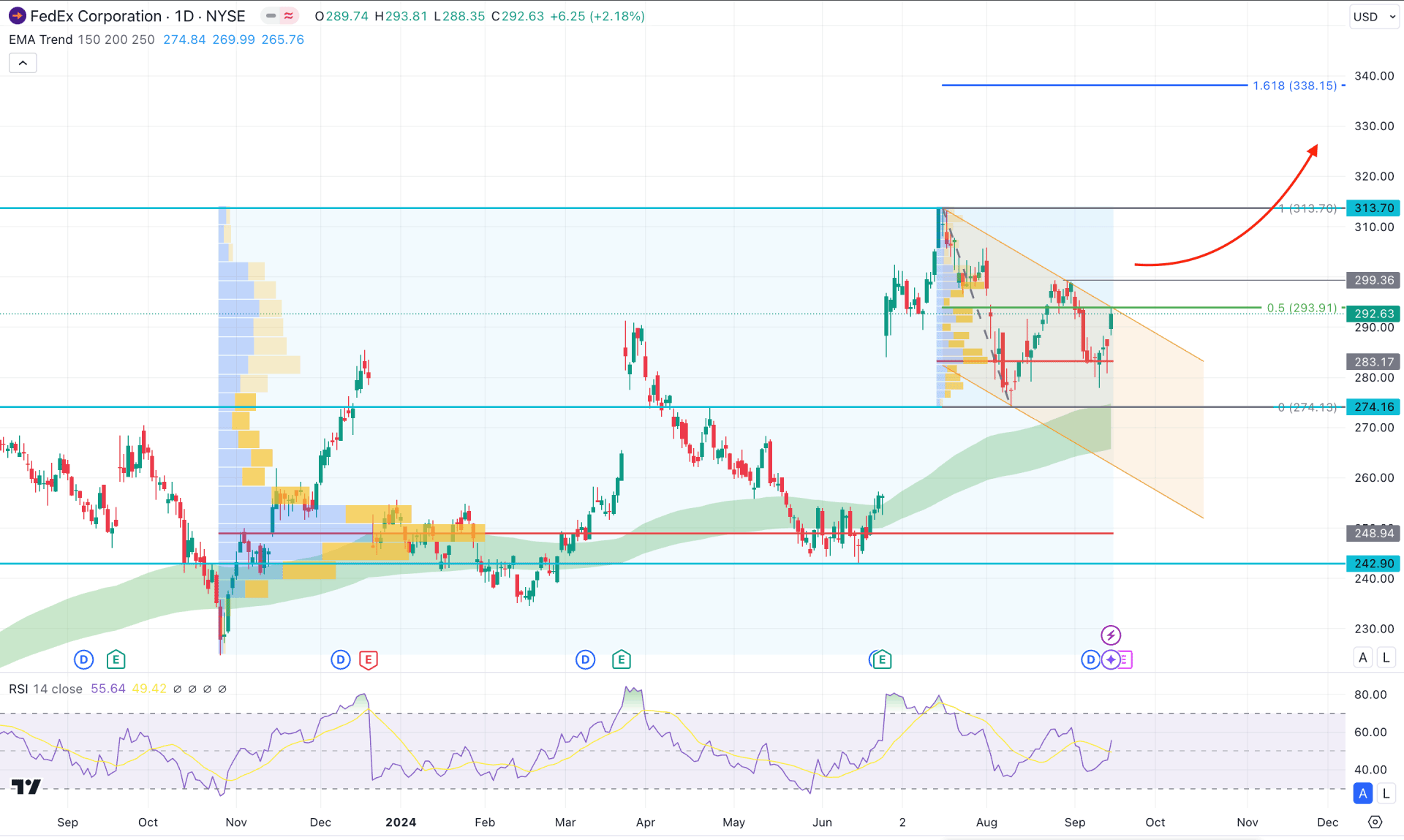Click the 242.90 teal price label
This screenshot has height=840, width=1404.
click(1373, 564)
